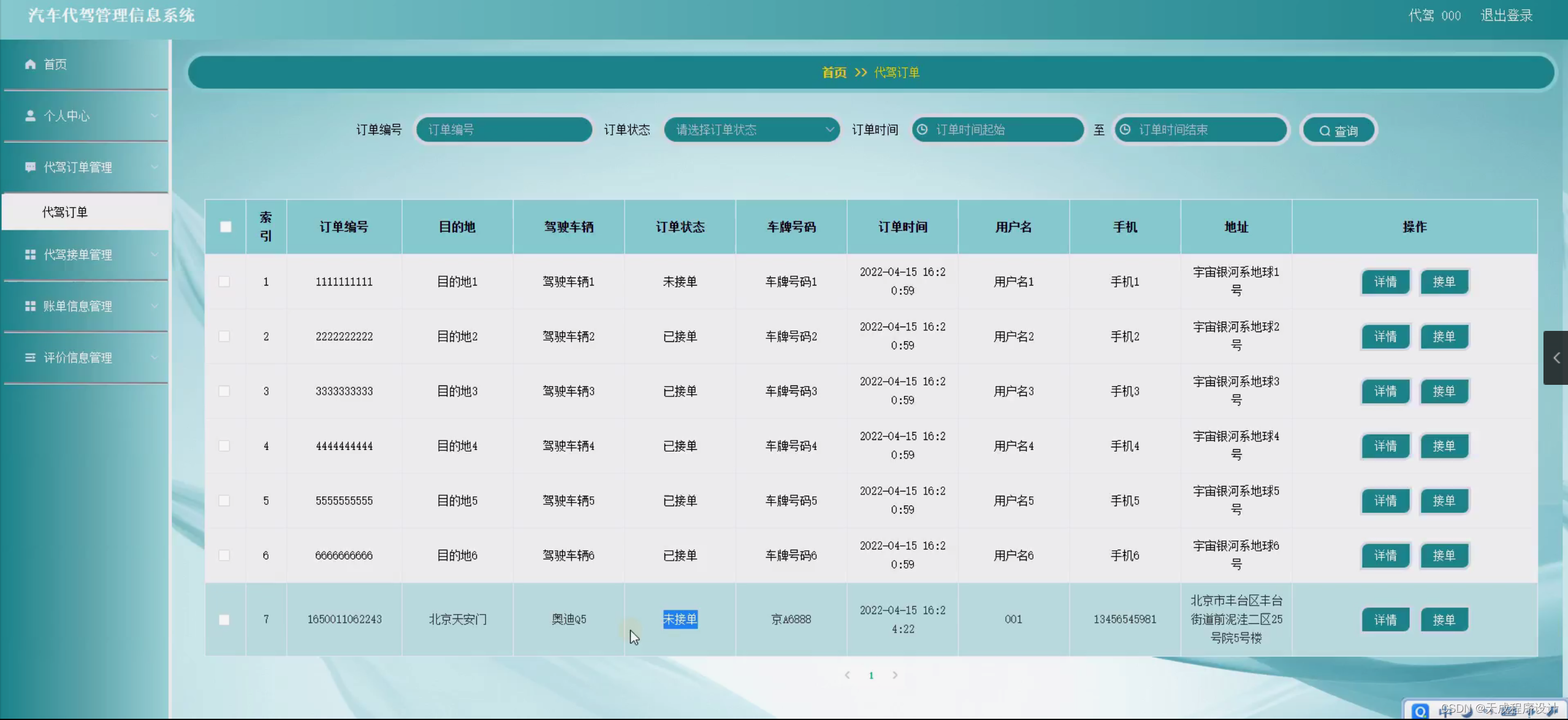Click the 查询 search button

[1339, 129]
